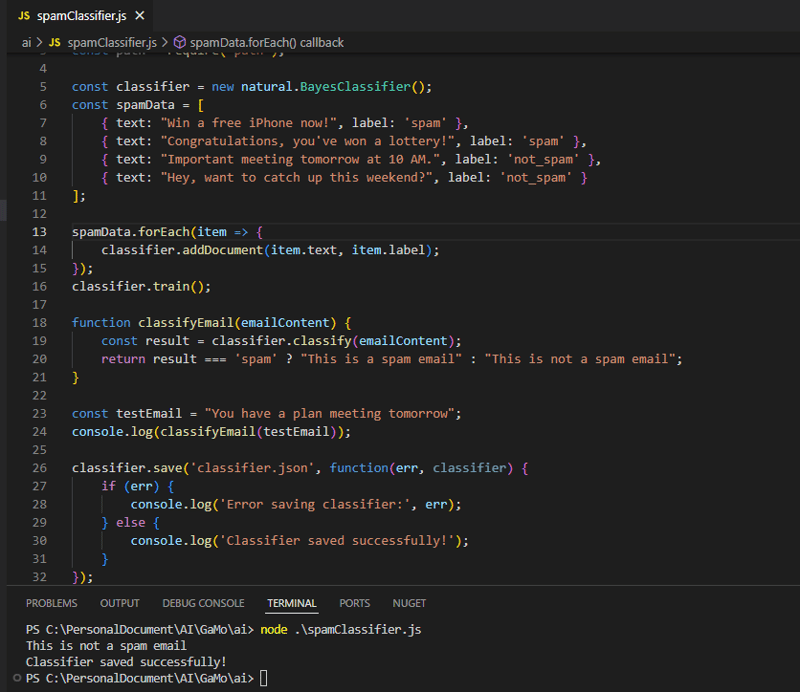
Task: Click the chevron after the 'ai' breadcrumb
Action: click(39, 42)
